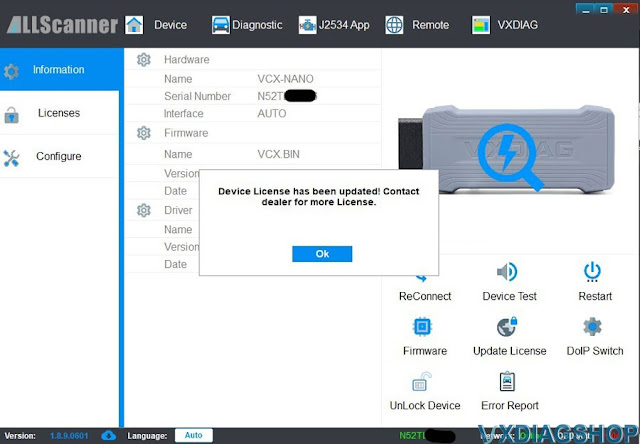
Task: Click the ReConnect label
Action: [x=425, y=296]
